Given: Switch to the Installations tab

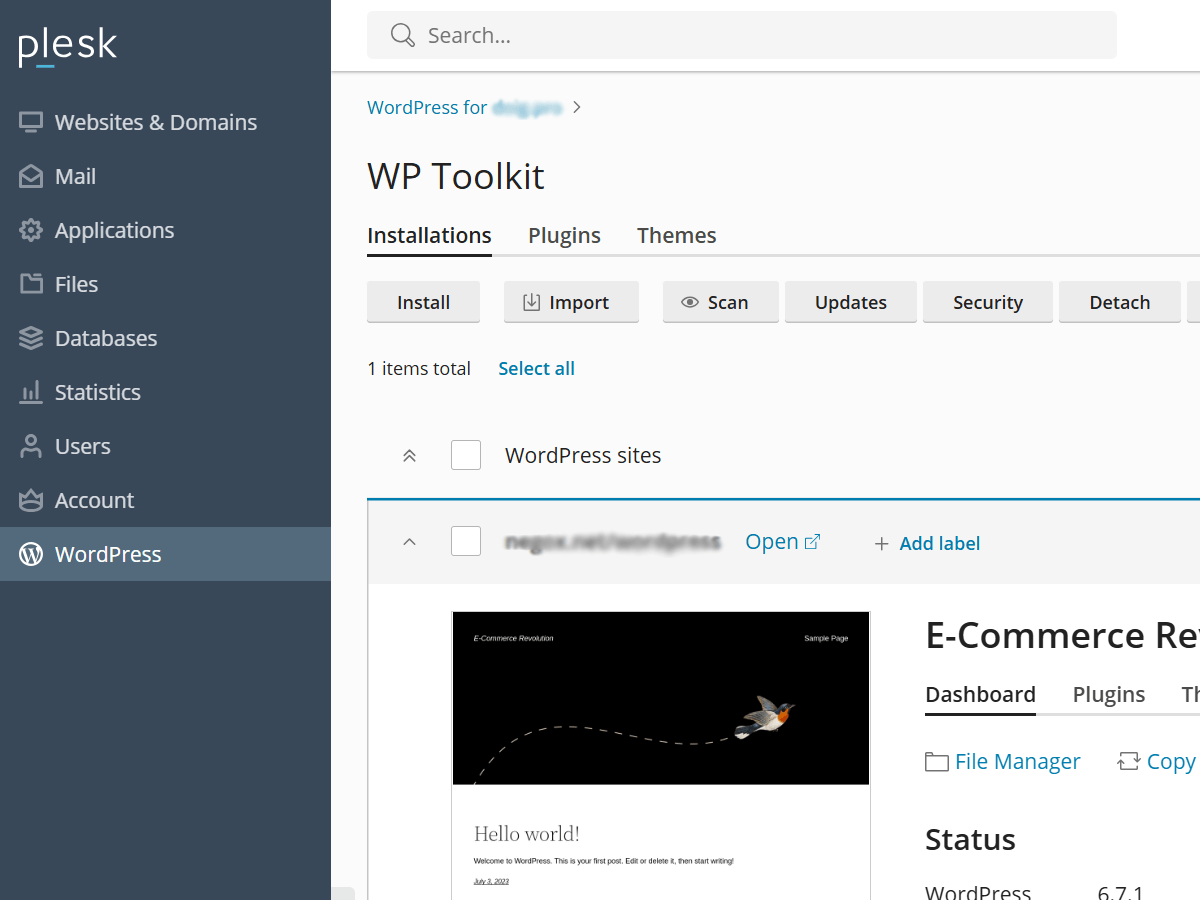Looking at the screenshot, I should 429,235.
